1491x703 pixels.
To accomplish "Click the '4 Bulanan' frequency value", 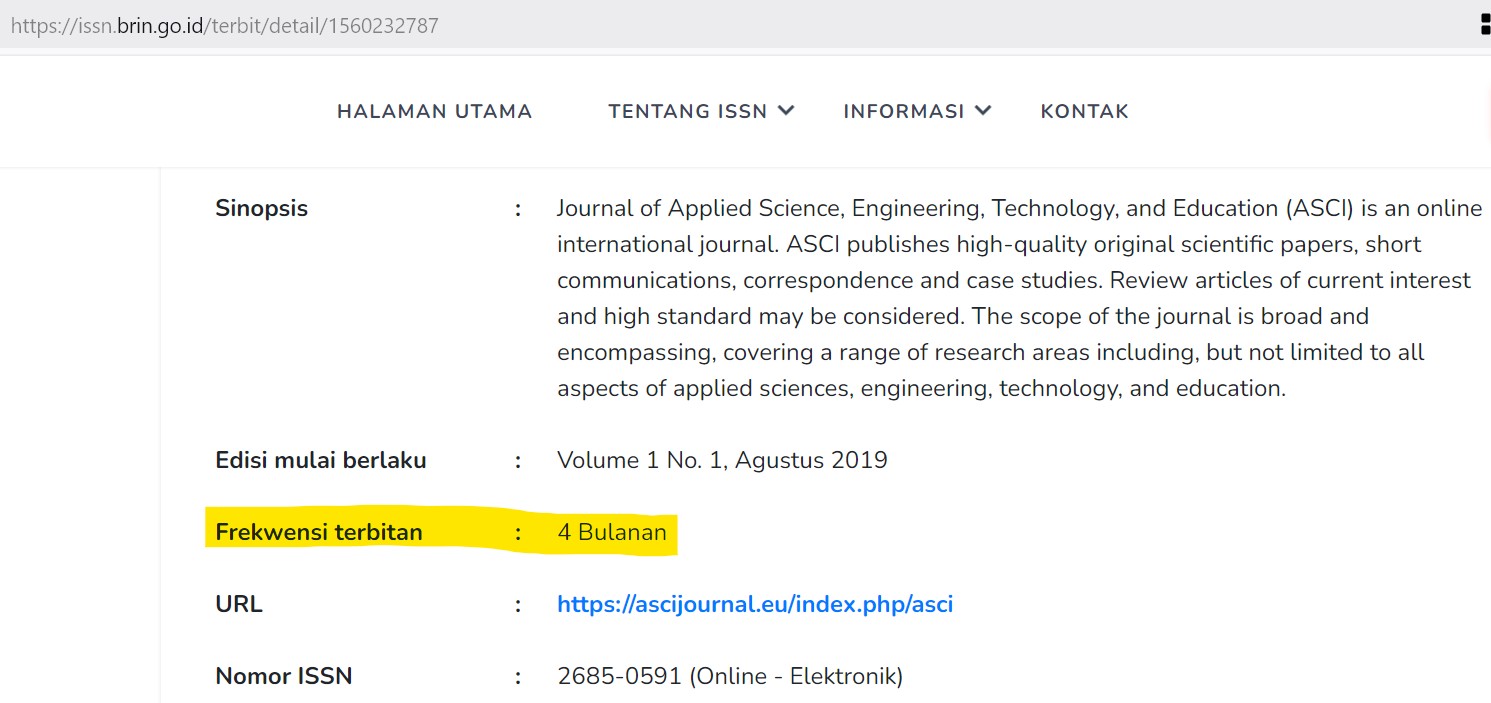I will (x=612, y=532).
